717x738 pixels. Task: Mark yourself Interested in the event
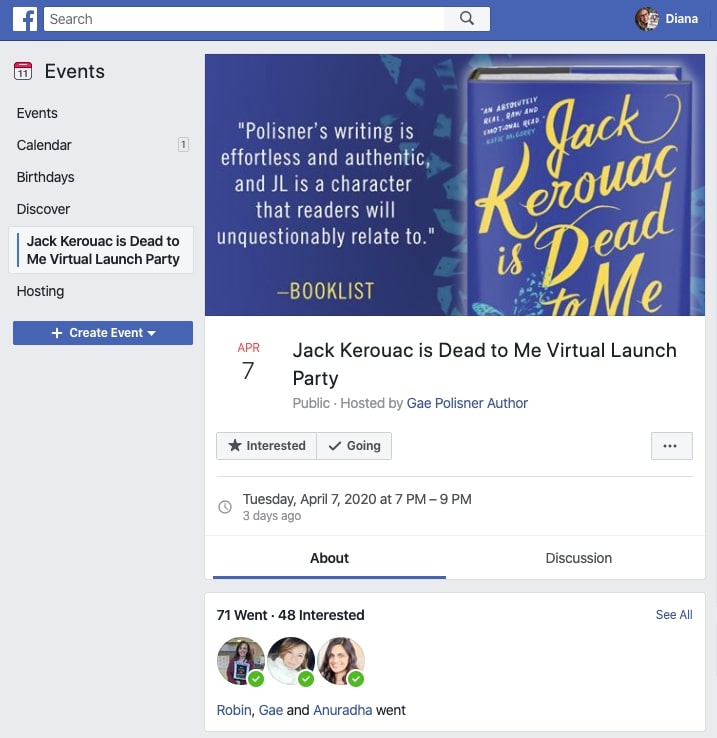266,446
